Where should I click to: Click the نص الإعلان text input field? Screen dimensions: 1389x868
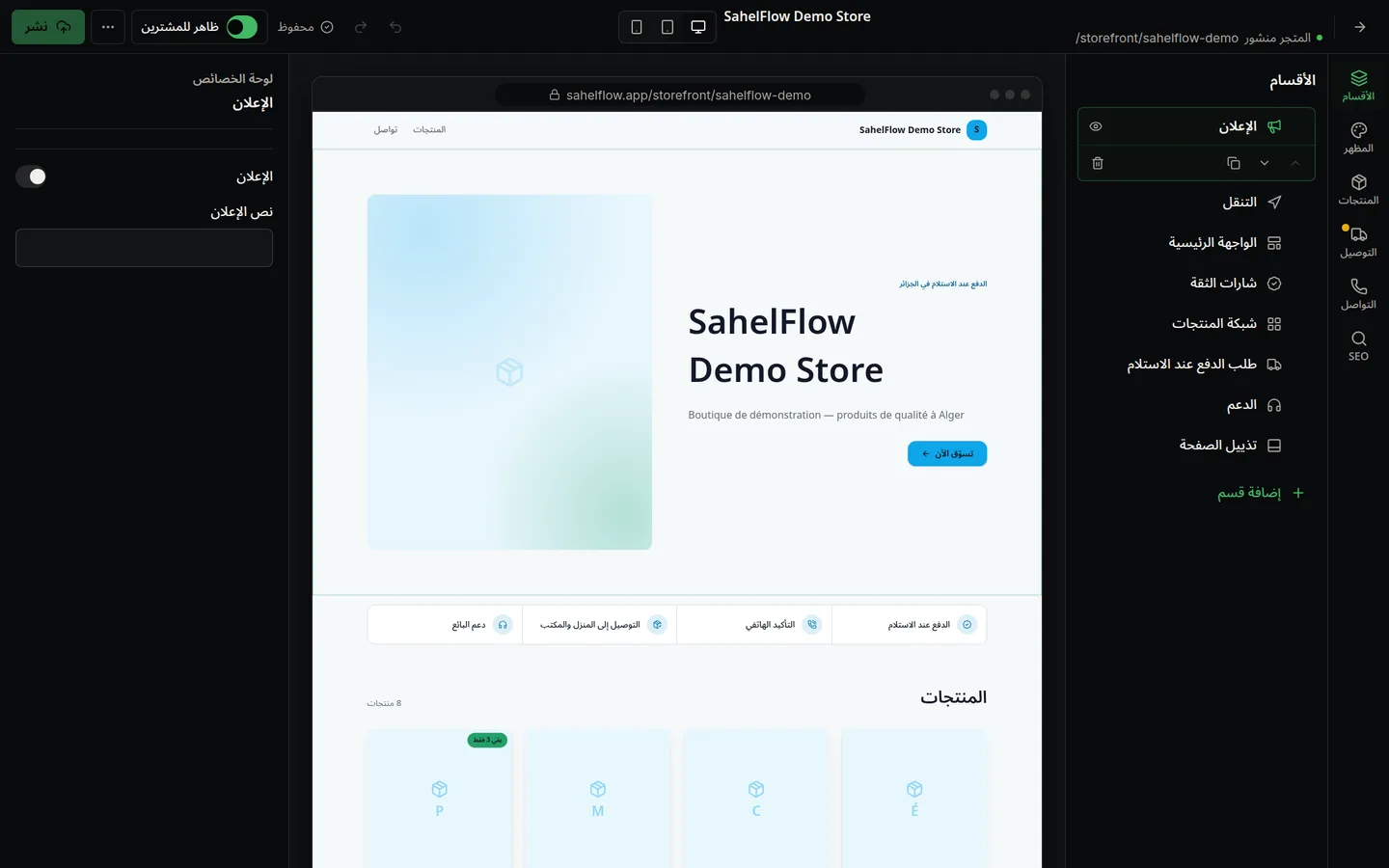tap(144, 248)
